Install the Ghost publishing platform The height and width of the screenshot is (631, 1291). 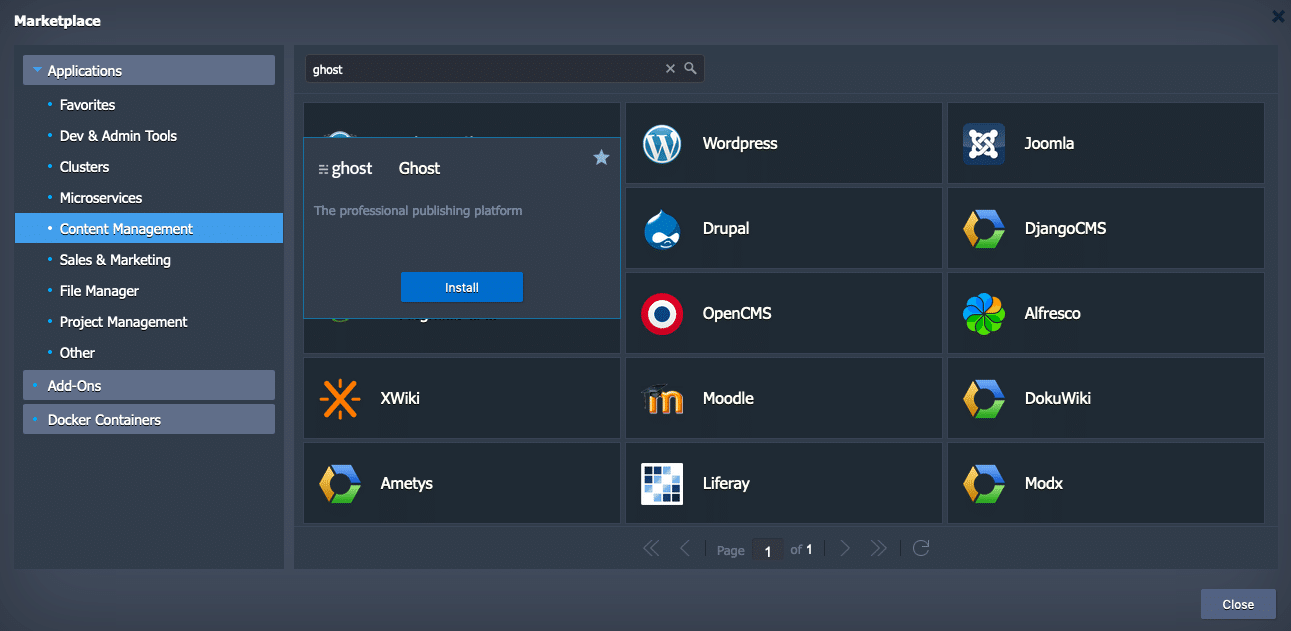pyautogui.click(x=461, y=287)
